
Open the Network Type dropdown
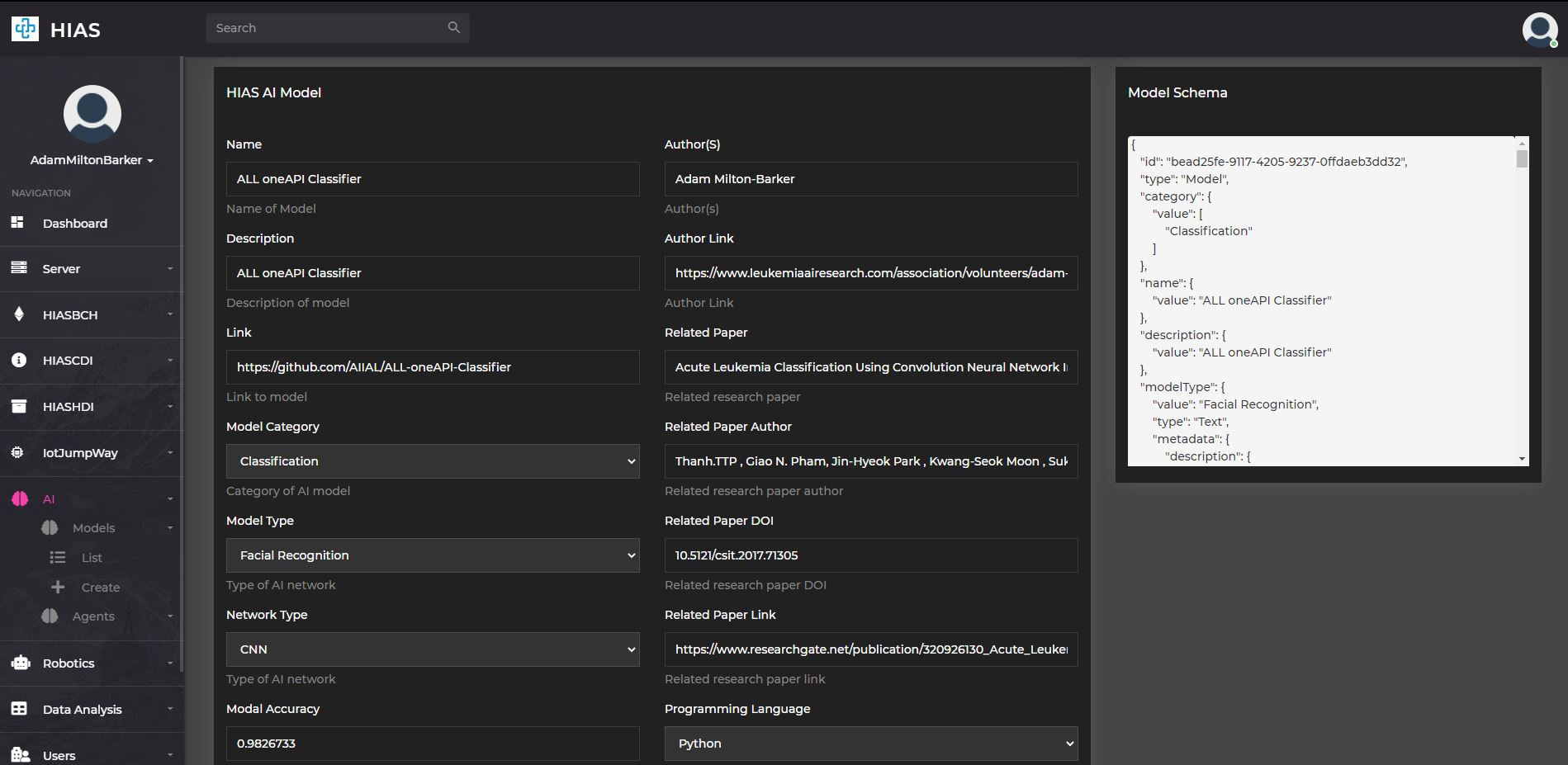tap(433, 649)
